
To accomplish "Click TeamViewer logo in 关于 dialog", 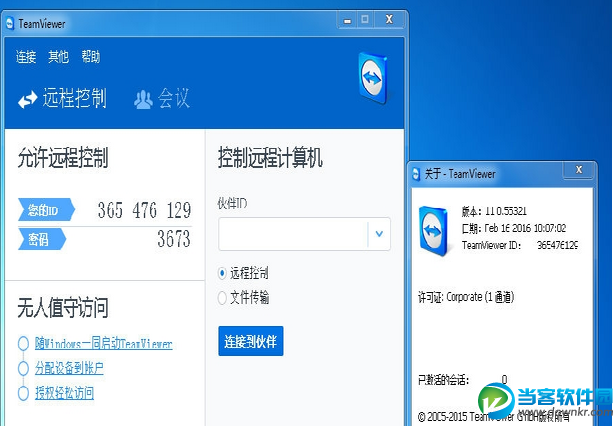I will coord(433,231).
